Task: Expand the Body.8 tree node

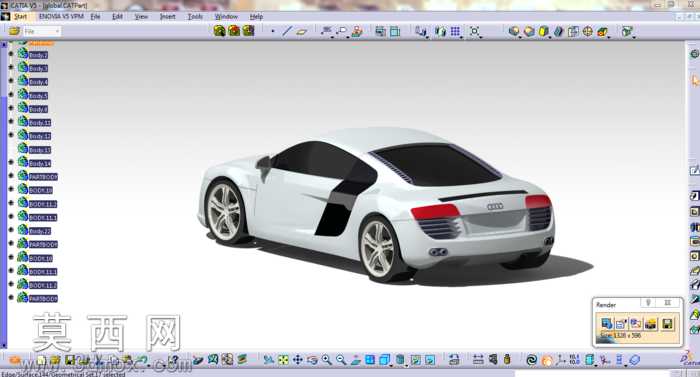Action: (x=11, y=108)
